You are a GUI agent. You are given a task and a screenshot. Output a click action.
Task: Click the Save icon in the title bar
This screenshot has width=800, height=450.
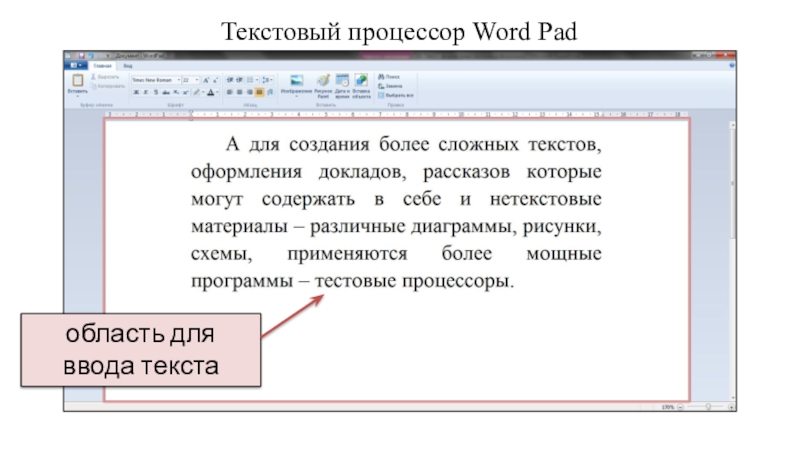[x=82, y=56]
